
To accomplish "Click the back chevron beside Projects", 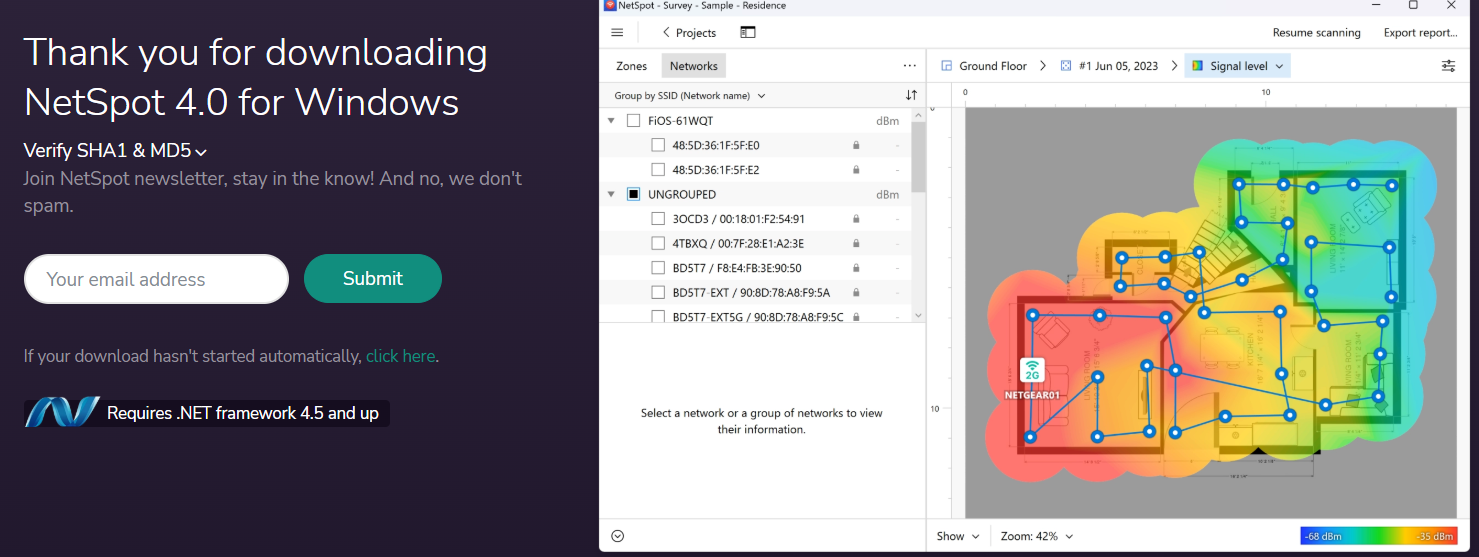I will 666,33.
